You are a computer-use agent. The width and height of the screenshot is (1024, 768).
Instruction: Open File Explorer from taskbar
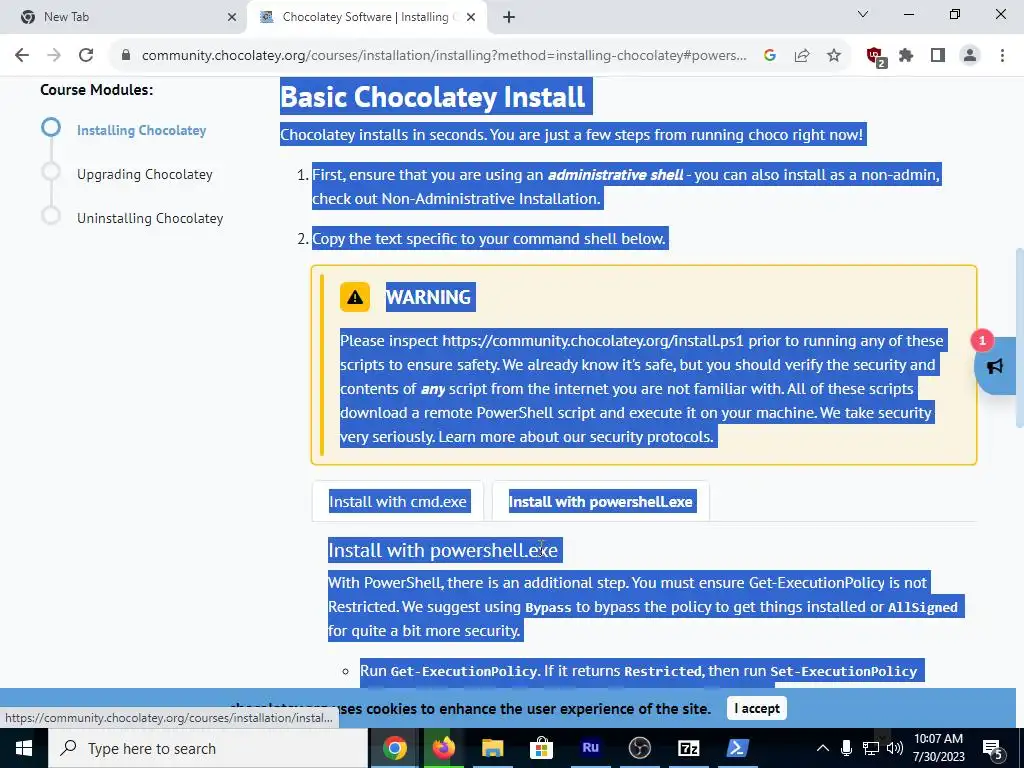click(x=492, y=748)
